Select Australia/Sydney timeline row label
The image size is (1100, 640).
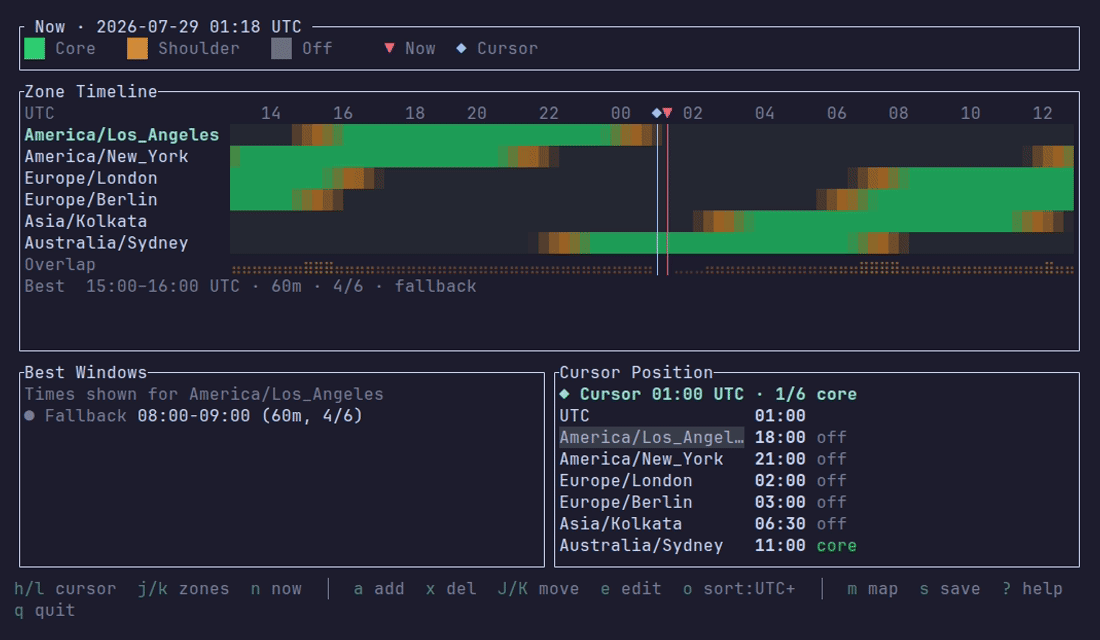pyautogui.click(x=106, y=243)
